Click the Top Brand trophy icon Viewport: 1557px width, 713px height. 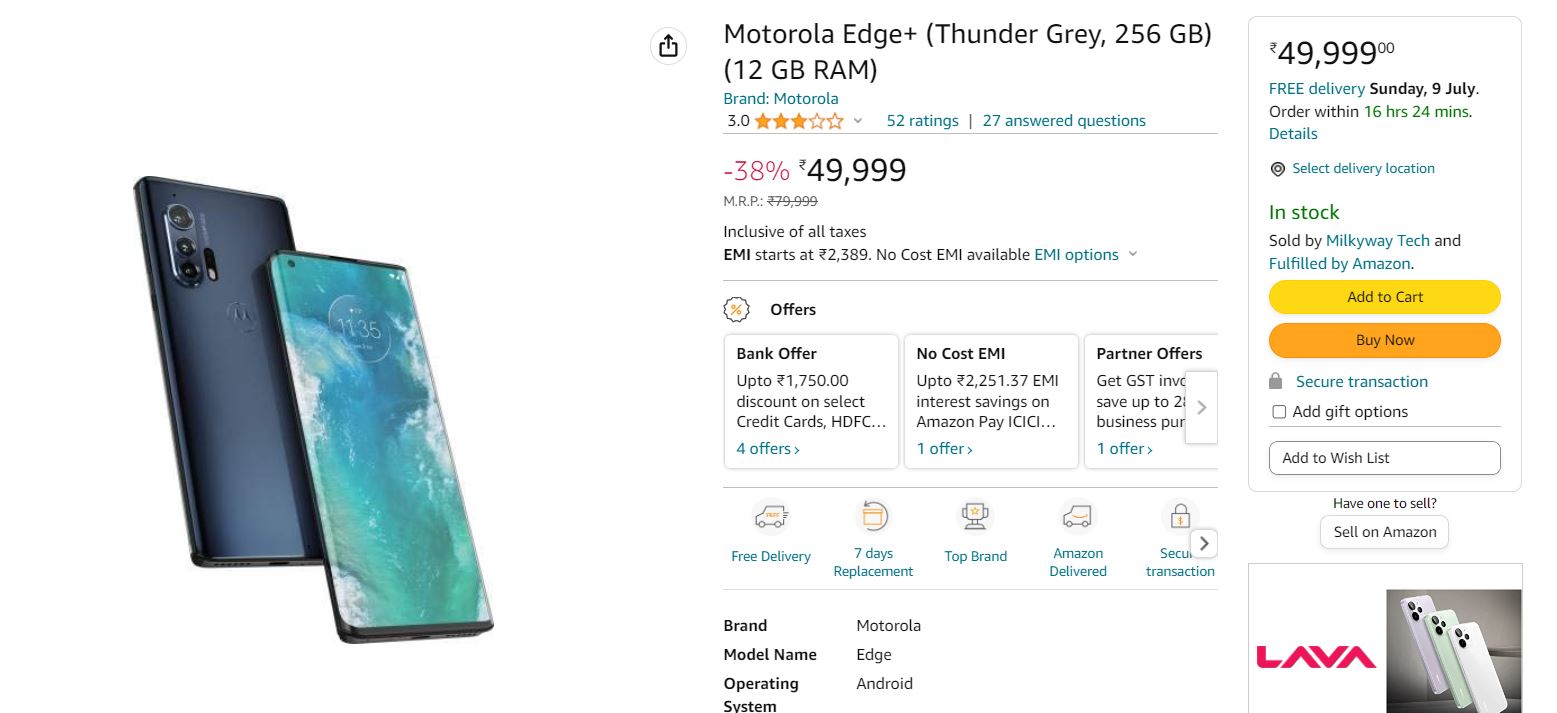(975, 517)
